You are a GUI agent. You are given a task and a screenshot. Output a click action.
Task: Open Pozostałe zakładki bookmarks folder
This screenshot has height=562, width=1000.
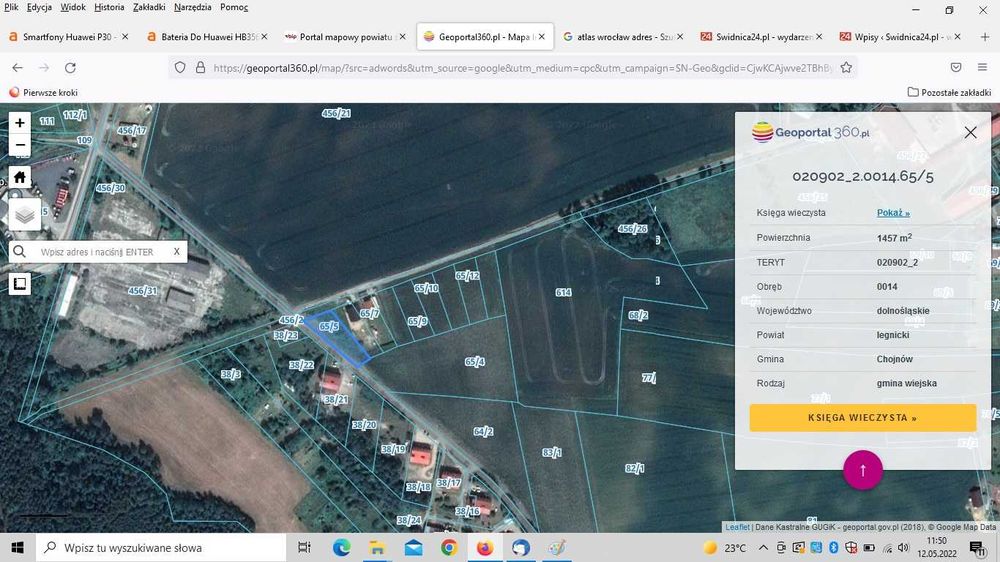(x=949, y=92)
